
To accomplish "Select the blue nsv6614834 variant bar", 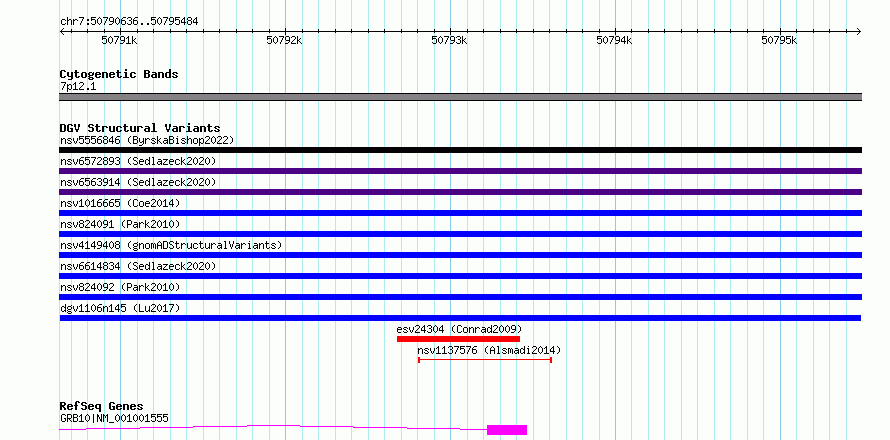I will point(460,276).
